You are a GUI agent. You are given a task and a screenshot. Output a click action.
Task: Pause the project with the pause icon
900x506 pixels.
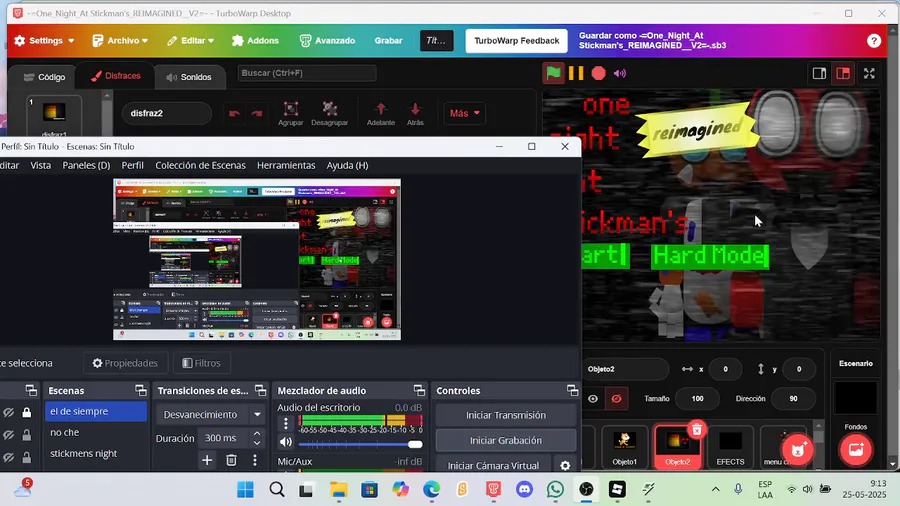(x=576, y=73)
